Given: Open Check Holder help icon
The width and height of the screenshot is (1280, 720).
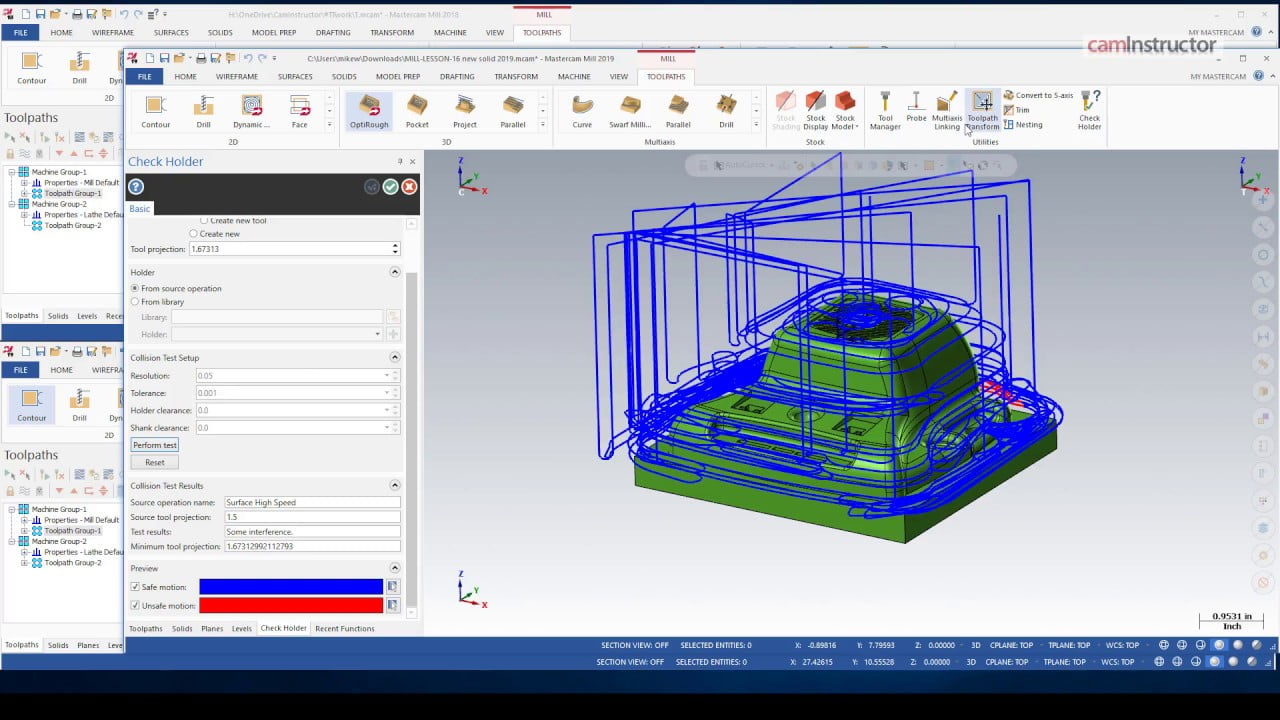Looking at the screenshot, I should [x=136, y=187].
